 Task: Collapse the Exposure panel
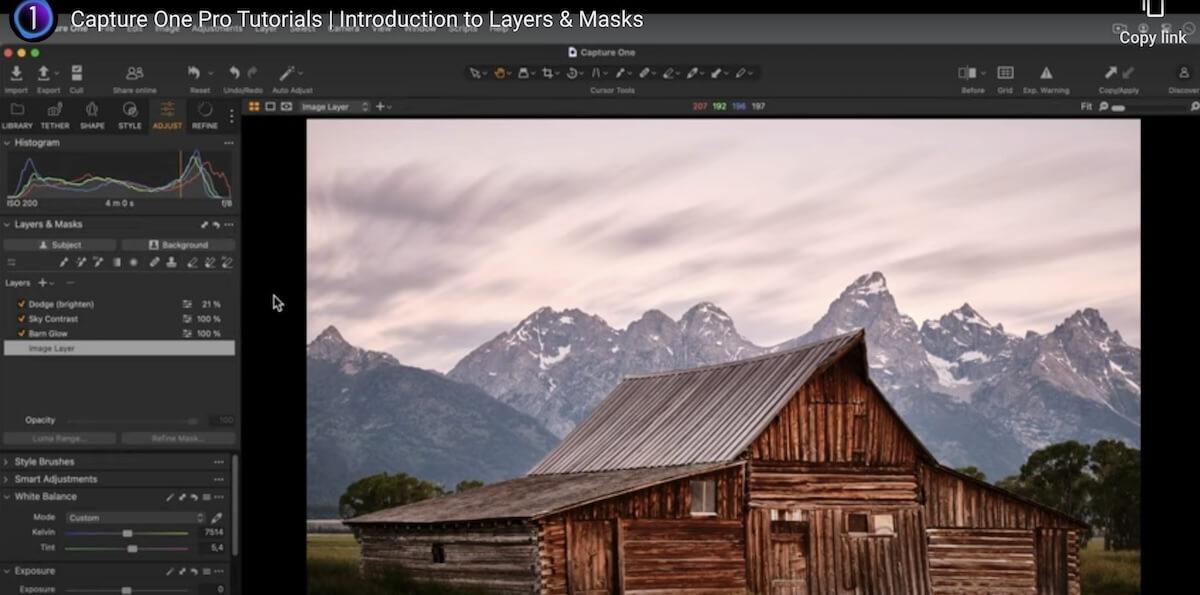pyautogui.click(x=8, y=571)
